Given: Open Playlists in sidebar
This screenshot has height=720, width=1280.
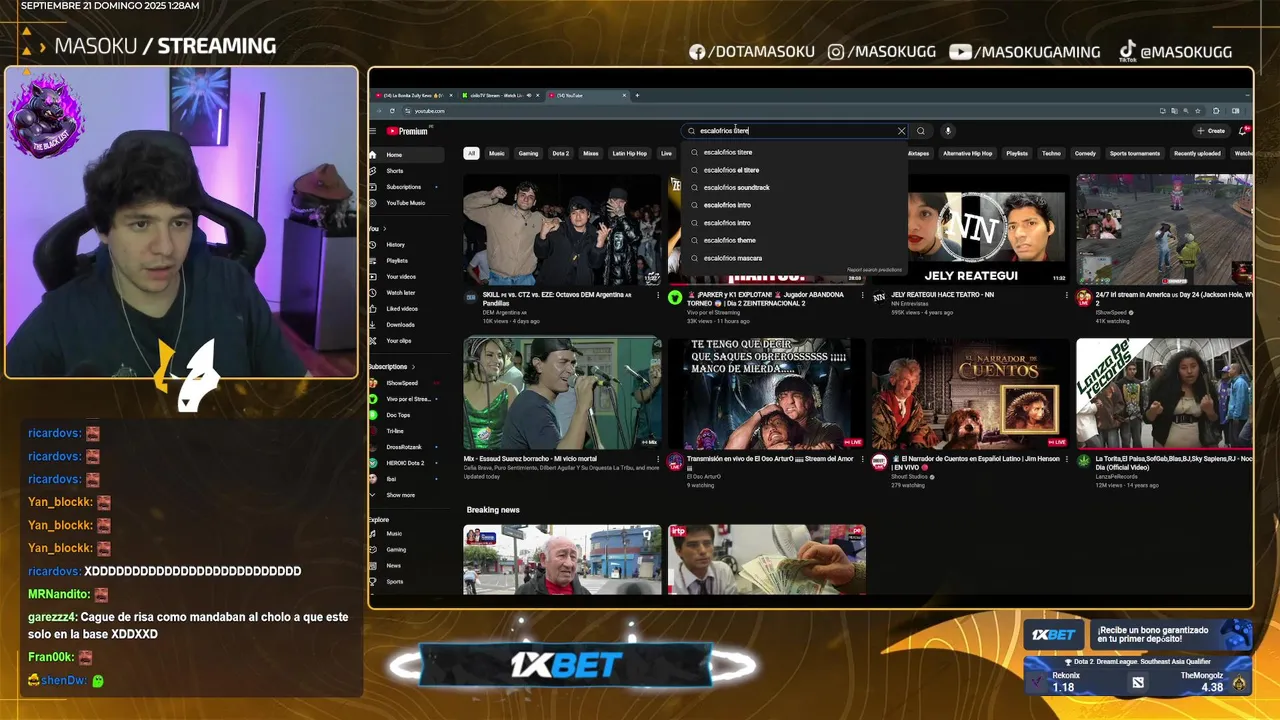Looking at the screenshot, I should (406, 261).
